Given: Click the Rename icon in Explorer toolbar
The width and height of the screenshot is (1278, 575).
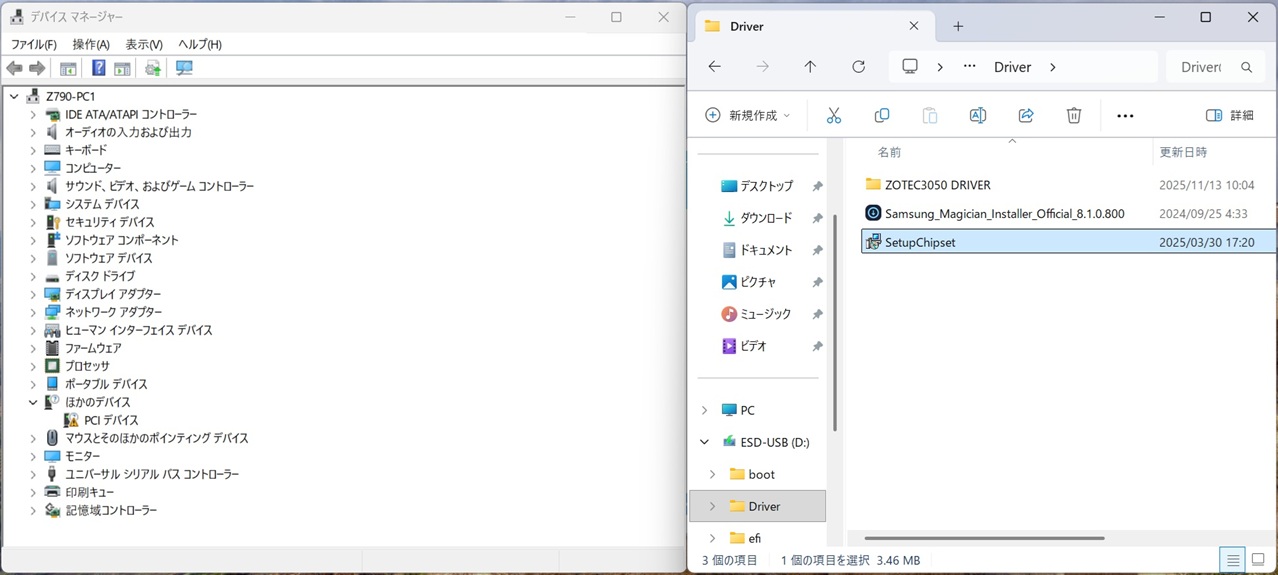Looking at the screenshot, I should point(978,116).
